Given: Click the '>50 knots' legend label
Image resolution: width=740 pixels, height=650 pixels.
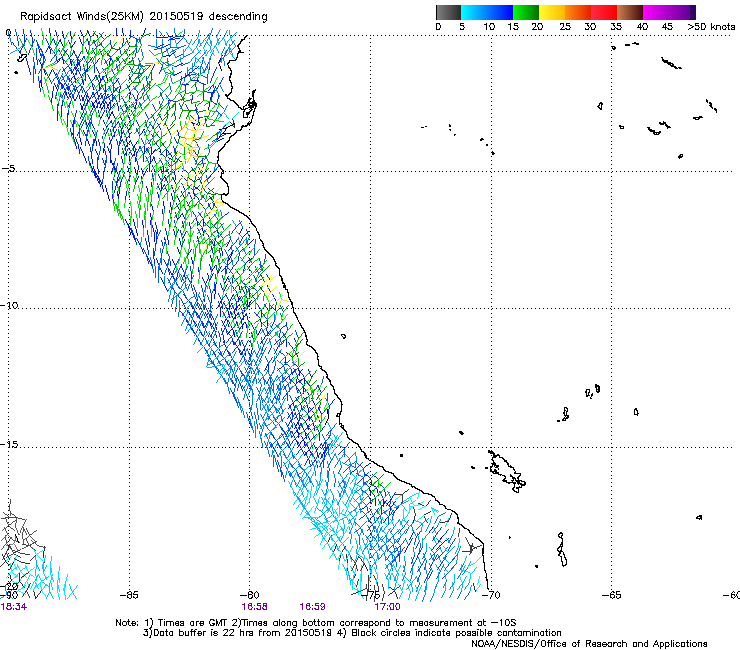Looking at the screenshot, I should (x=711, y=27).
